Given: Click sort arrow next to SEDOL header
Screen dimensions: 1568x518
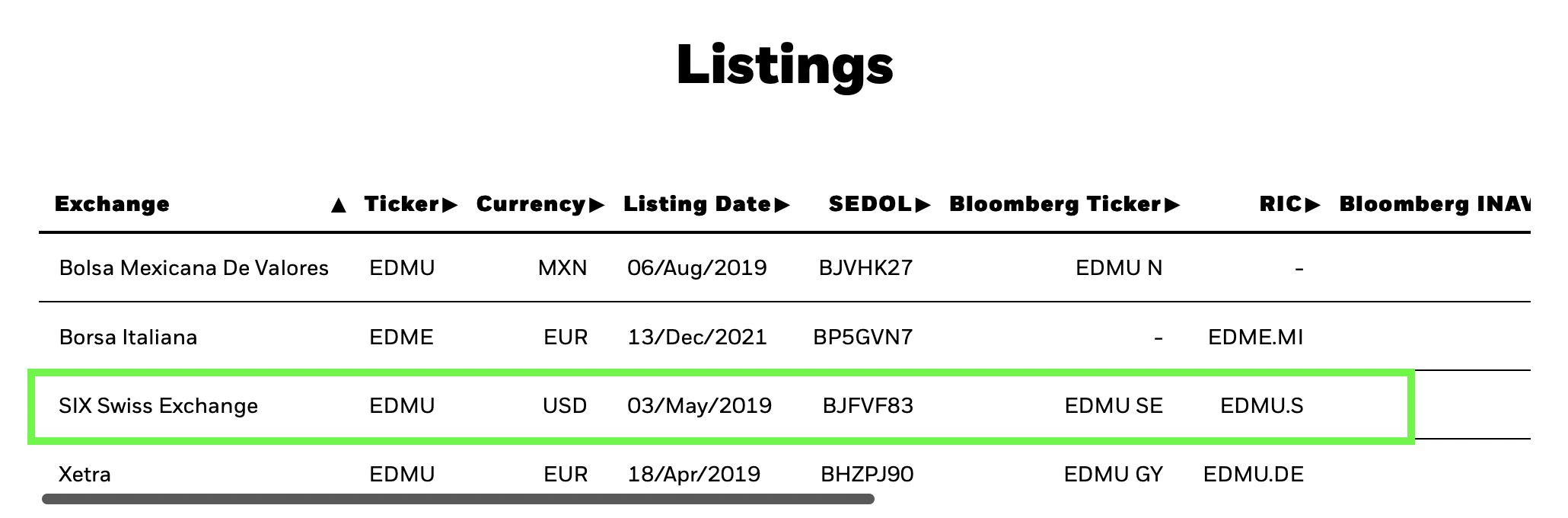Looking at the screenshot, I should tap(923, 205).
